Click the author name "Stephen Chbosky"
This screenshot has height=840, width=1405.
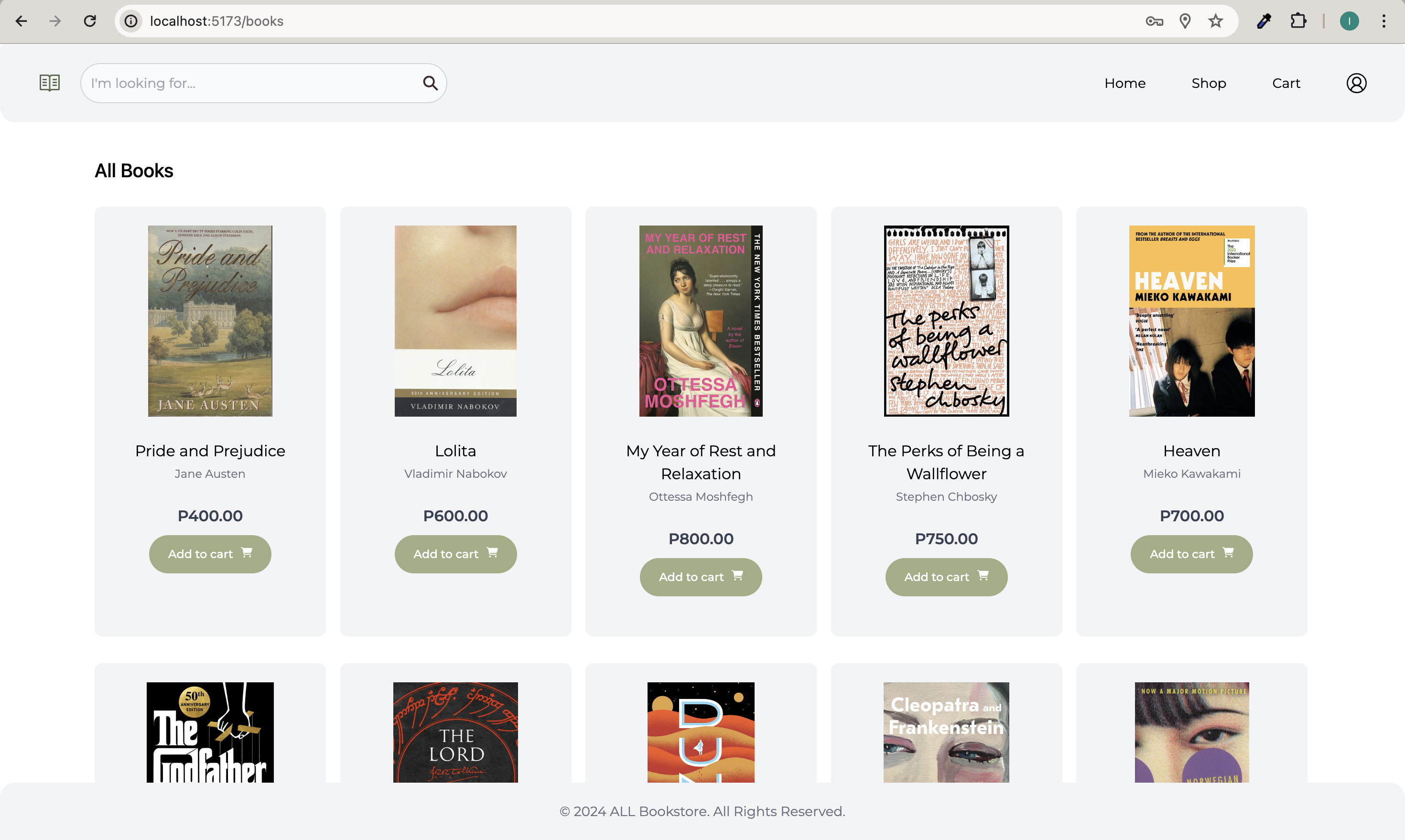click(947, 497)
